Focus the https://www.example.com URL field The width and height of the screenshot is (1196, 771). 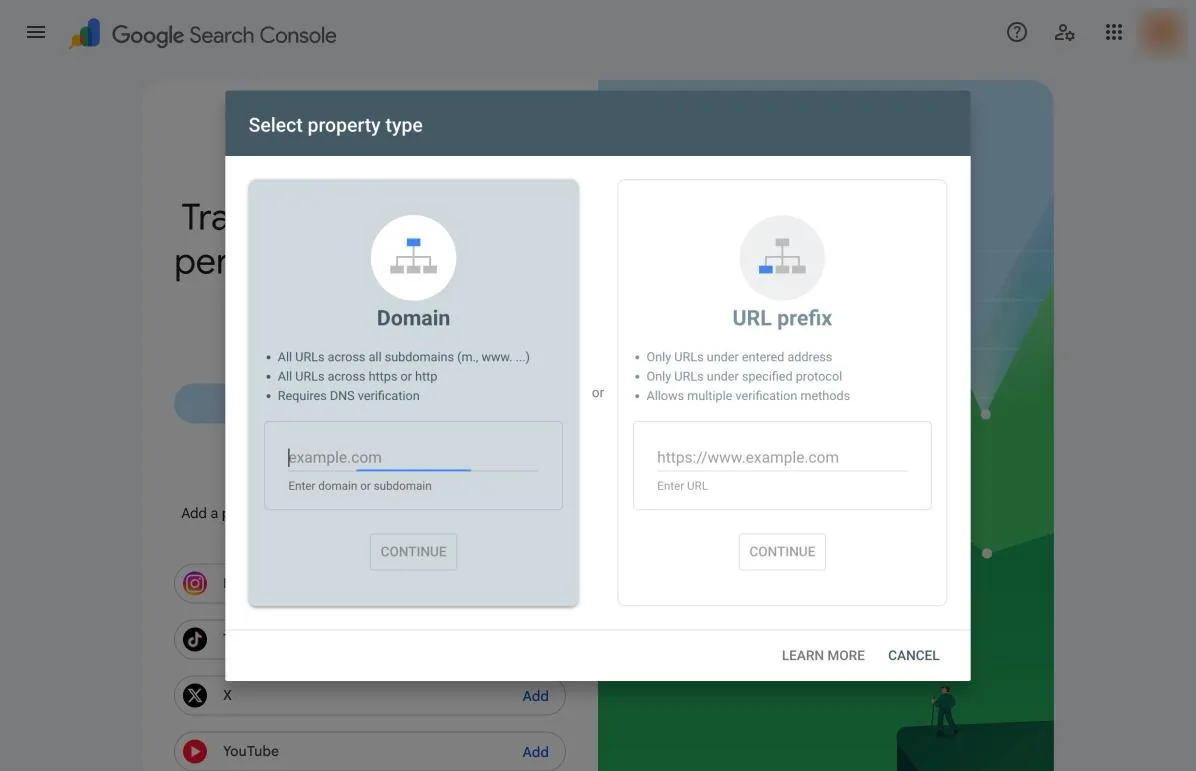click(782, 457)
